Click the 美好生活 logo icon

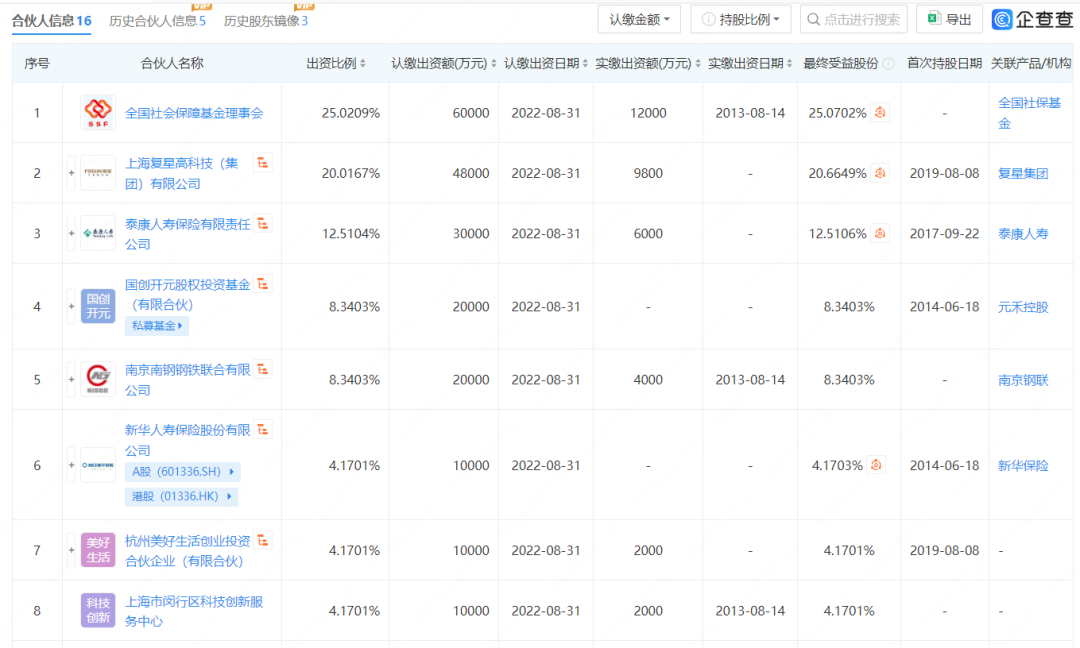[x=98, y=550]
